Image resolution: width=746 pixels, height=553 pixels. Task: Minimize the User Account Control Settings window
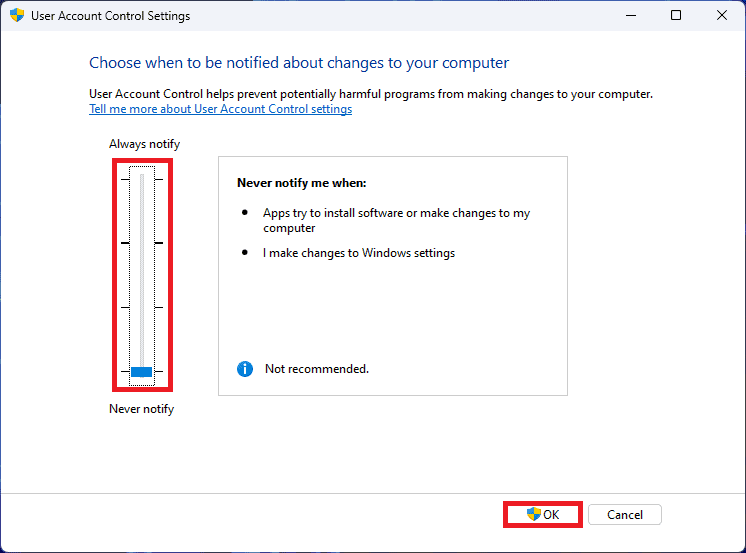tap(630, 16)
